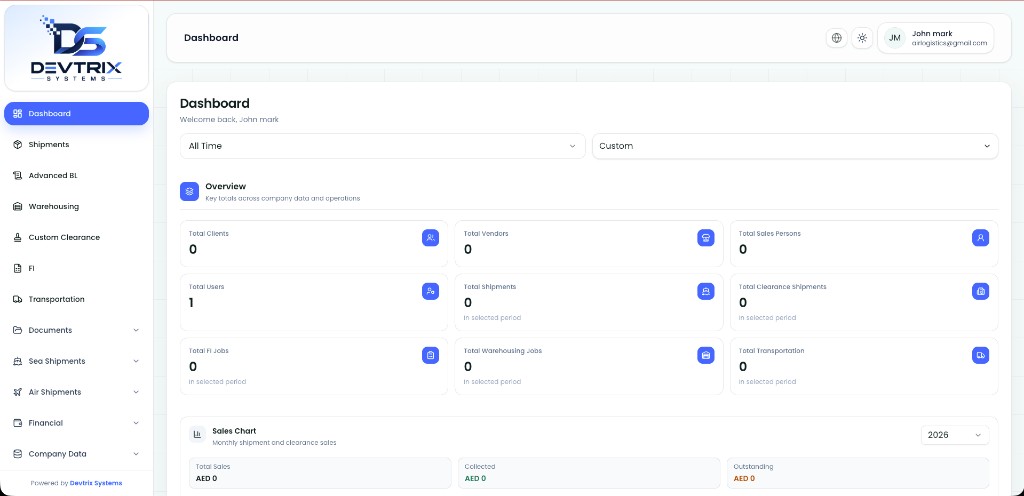This screenshot has height=496, width=1024.
Task: Click the Total Warehousing Jobs card icon
Action: pyautogui.click(x=705, y=355)
